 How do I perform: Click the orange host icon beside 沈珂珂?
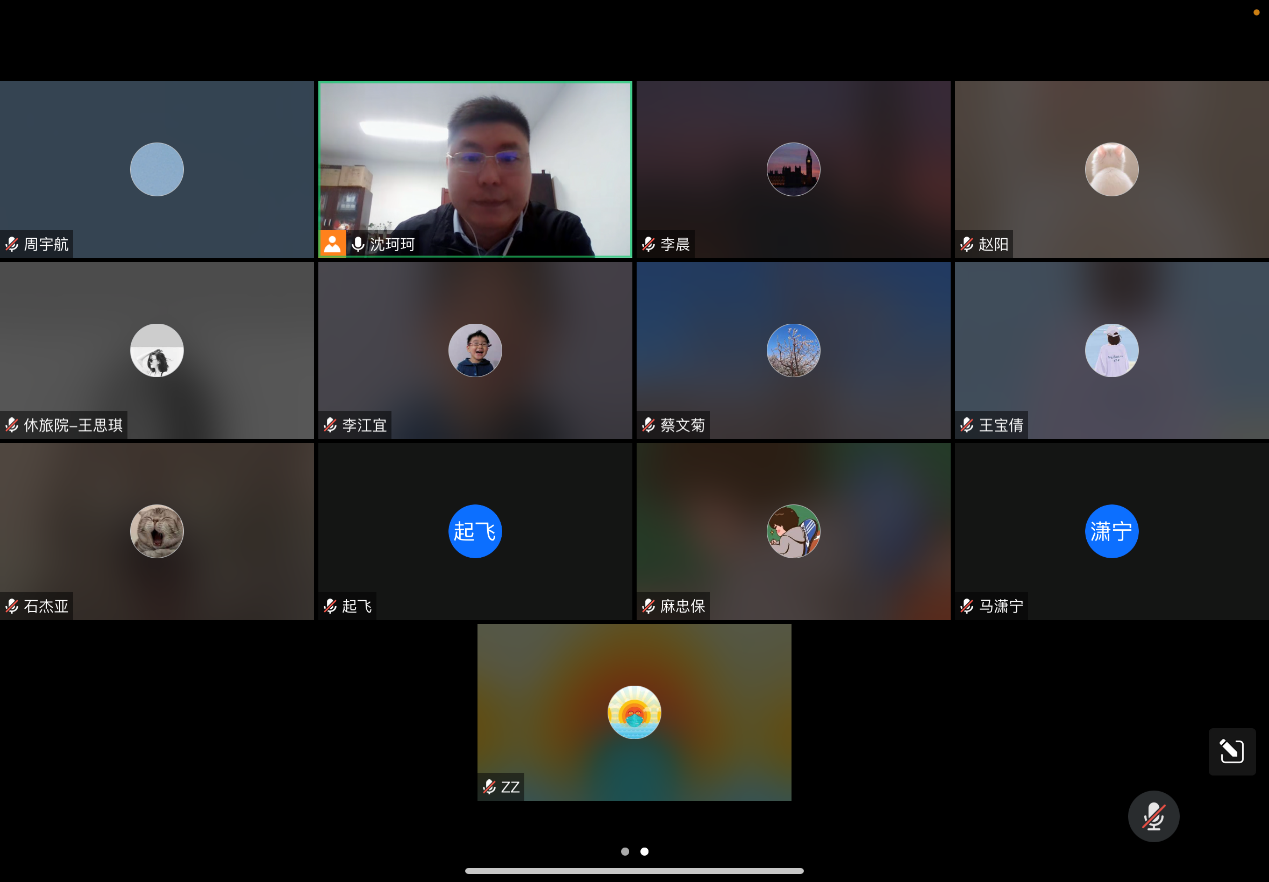tap(332, 244)
